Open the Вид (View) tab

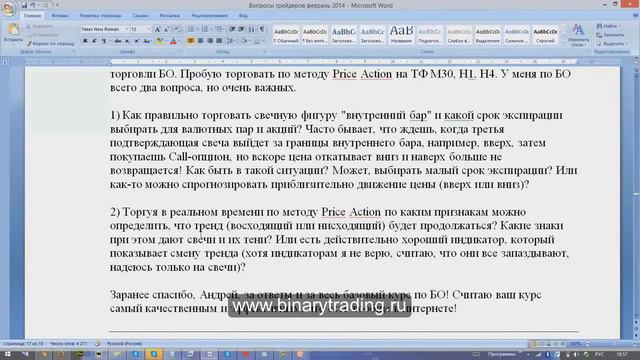tap(243, 16)
